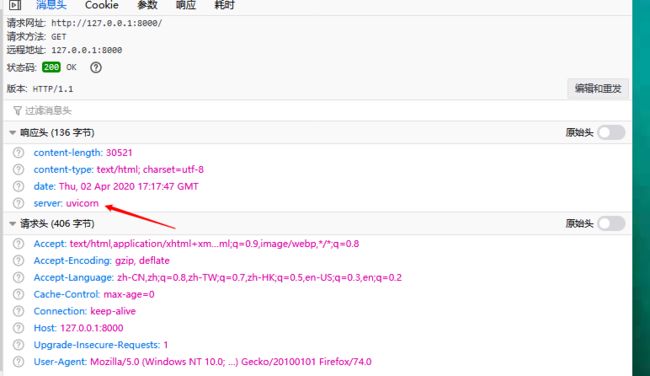Click the server value uvicorn

click(x=82, y=203)
